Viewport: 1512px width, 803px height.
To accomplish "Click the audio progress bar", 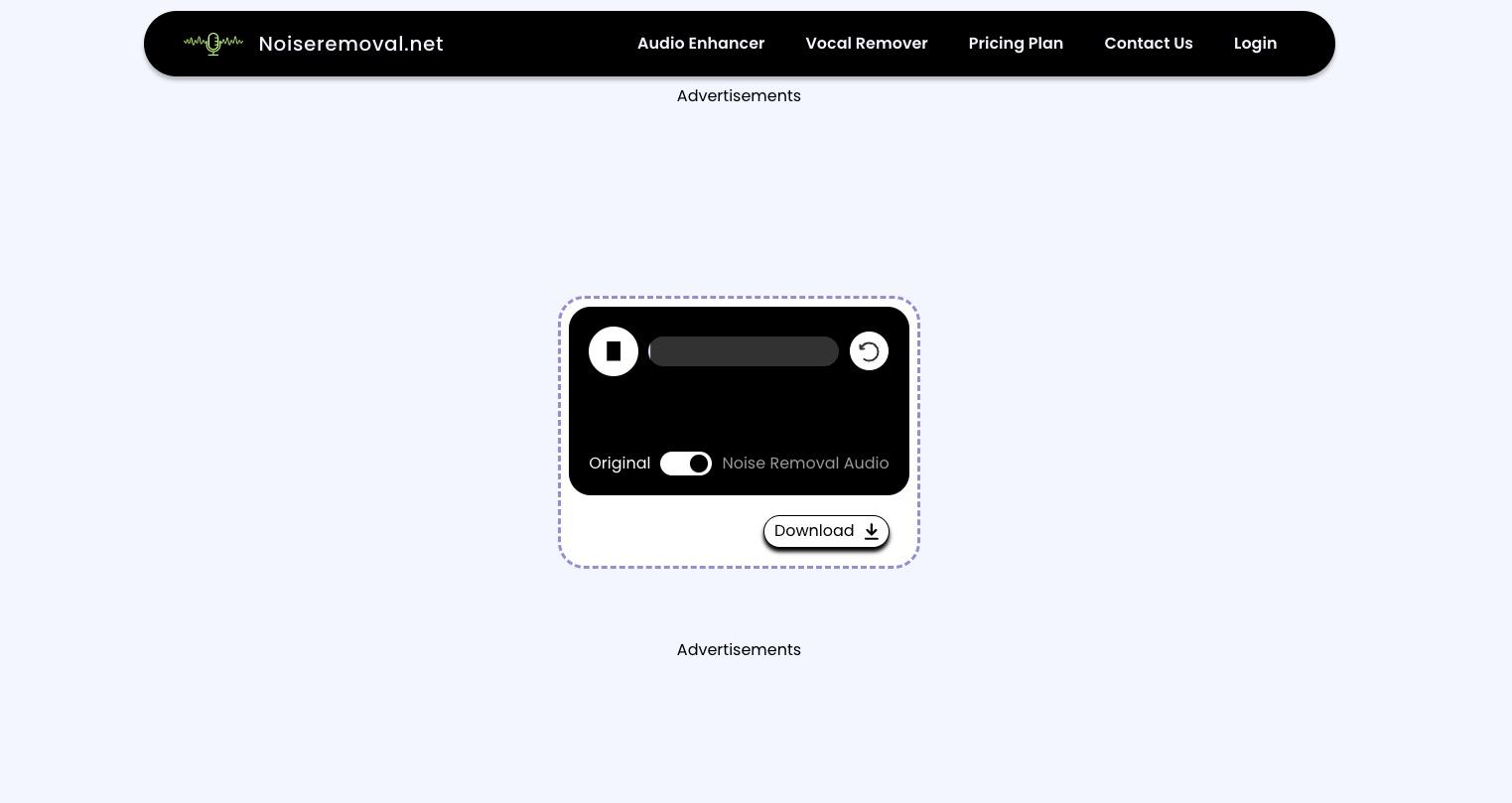I will [744, 351].
